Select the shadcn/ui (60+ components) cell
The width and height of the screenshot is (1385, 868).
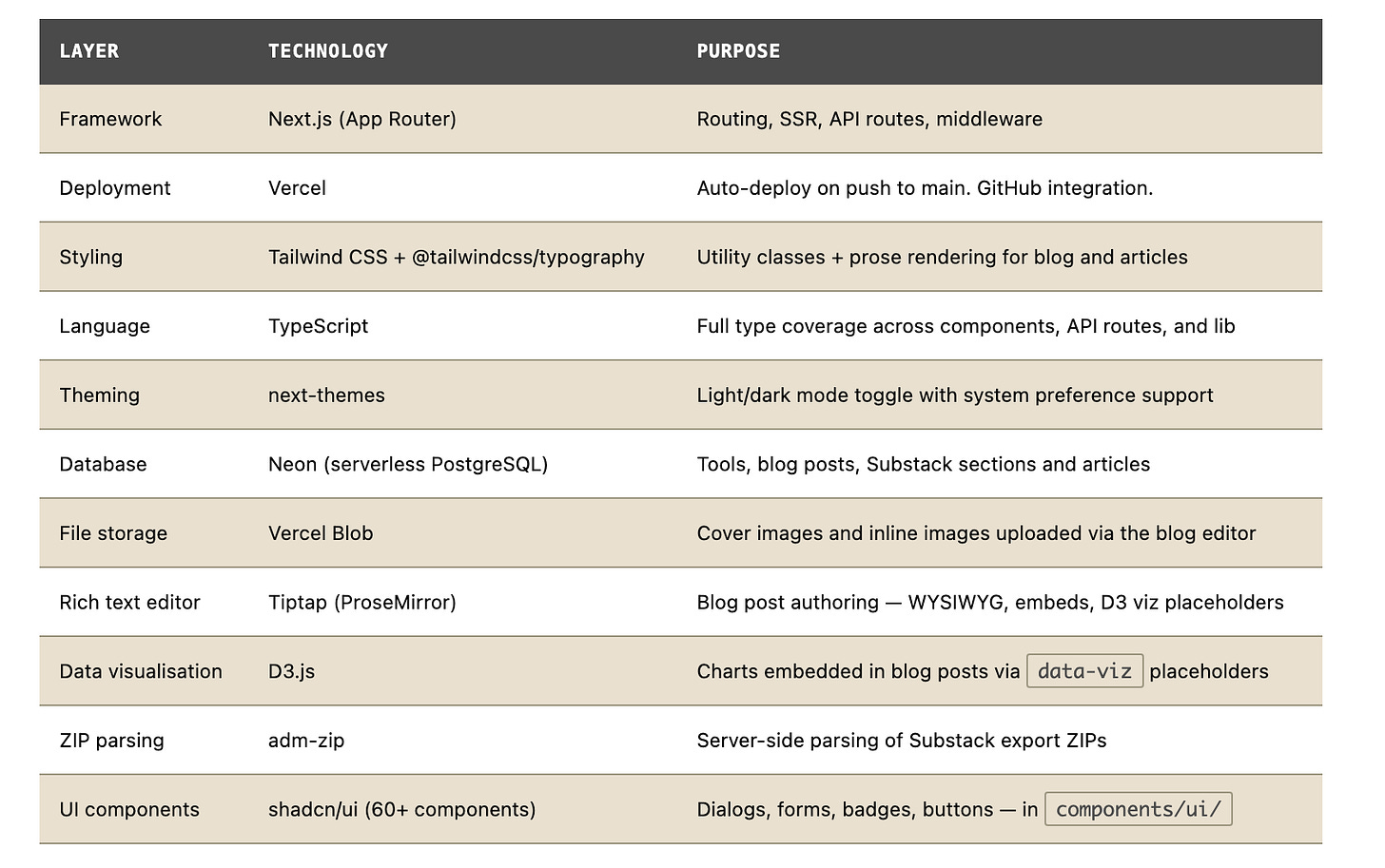(401, 809)
